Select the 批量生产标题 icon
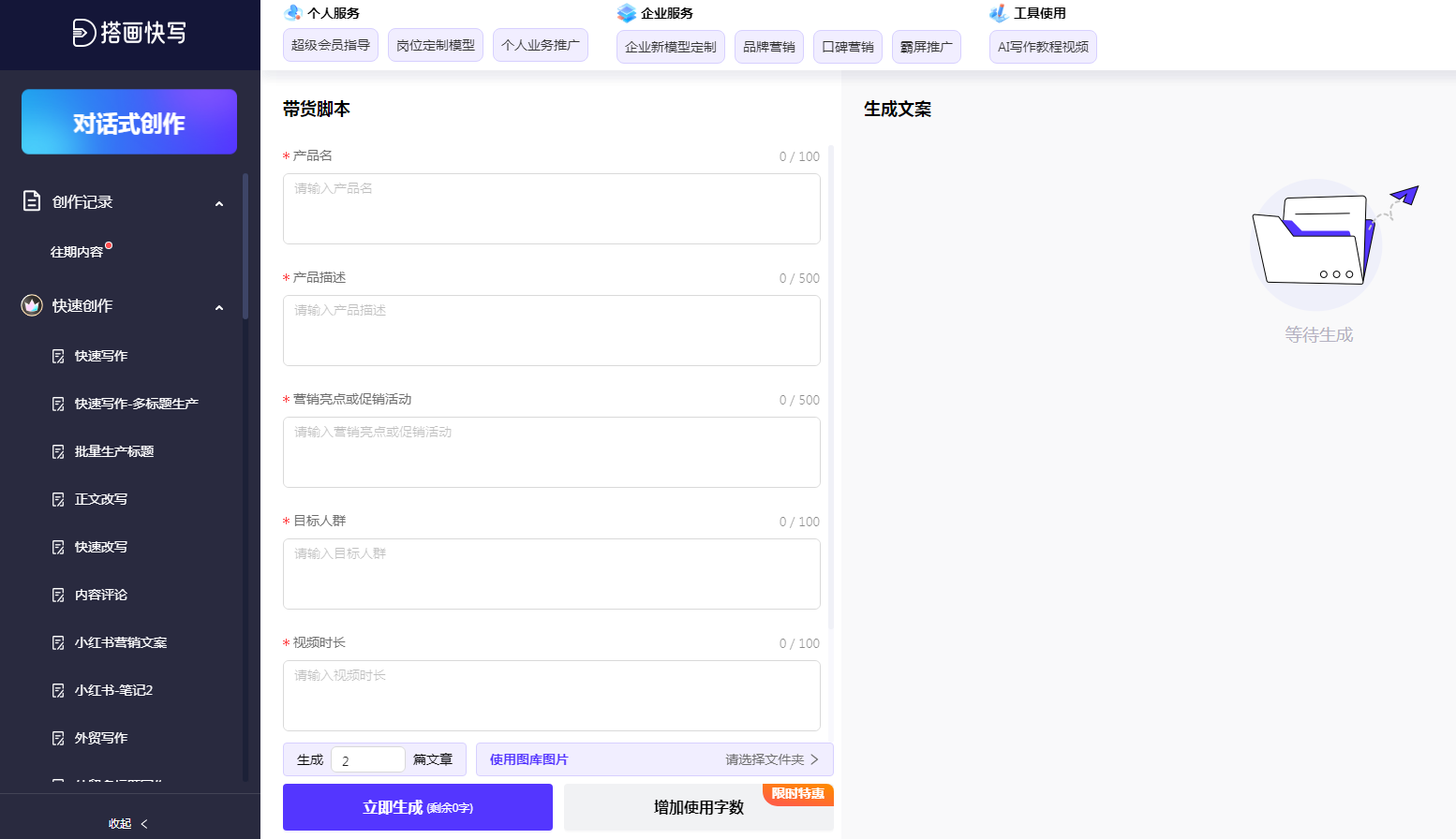The height and width of the screenshot is (839, 1456). coord(57,450)
